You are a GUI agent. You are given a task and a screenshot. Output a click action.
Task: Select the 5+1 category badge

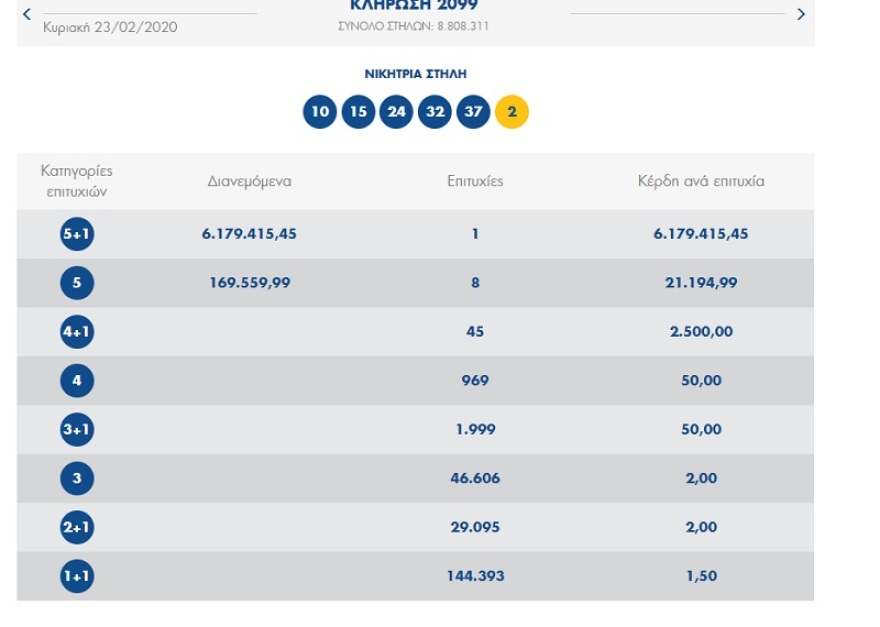(77, 234)
